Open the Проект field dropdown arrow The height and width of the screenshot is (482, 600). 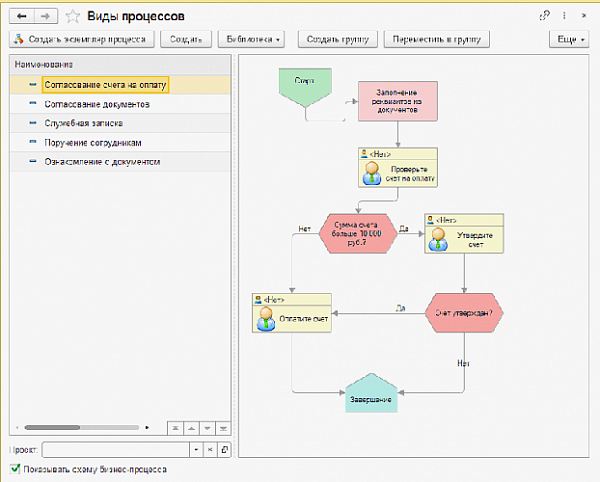click(x=196, y=450)
